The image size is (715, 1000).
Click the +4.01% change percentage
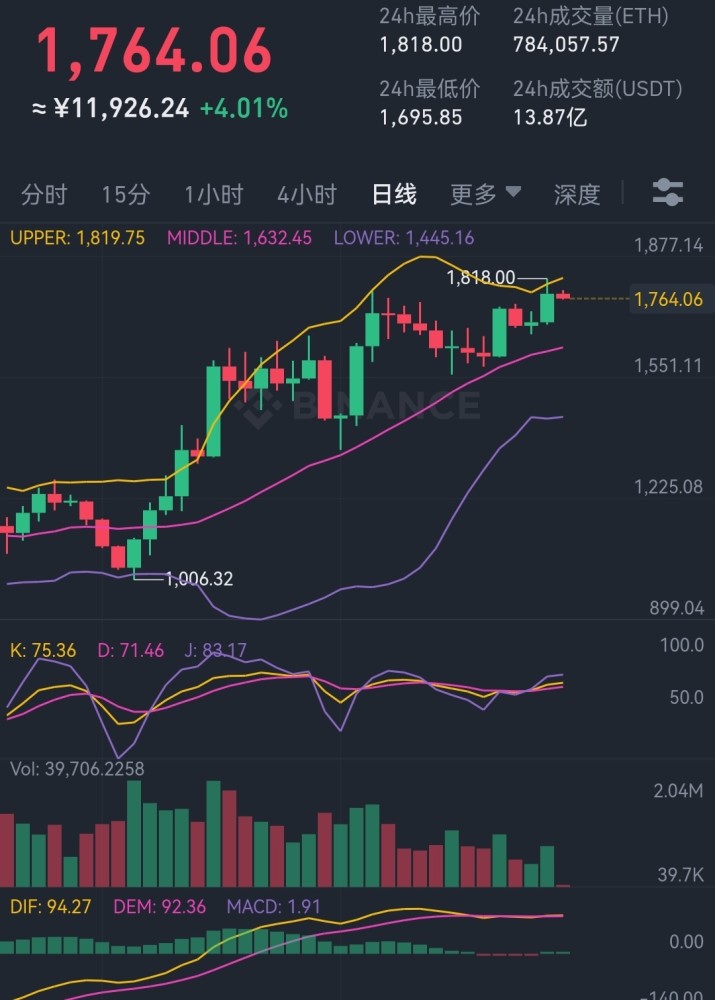pyautogui.click(x=243, y=108)
